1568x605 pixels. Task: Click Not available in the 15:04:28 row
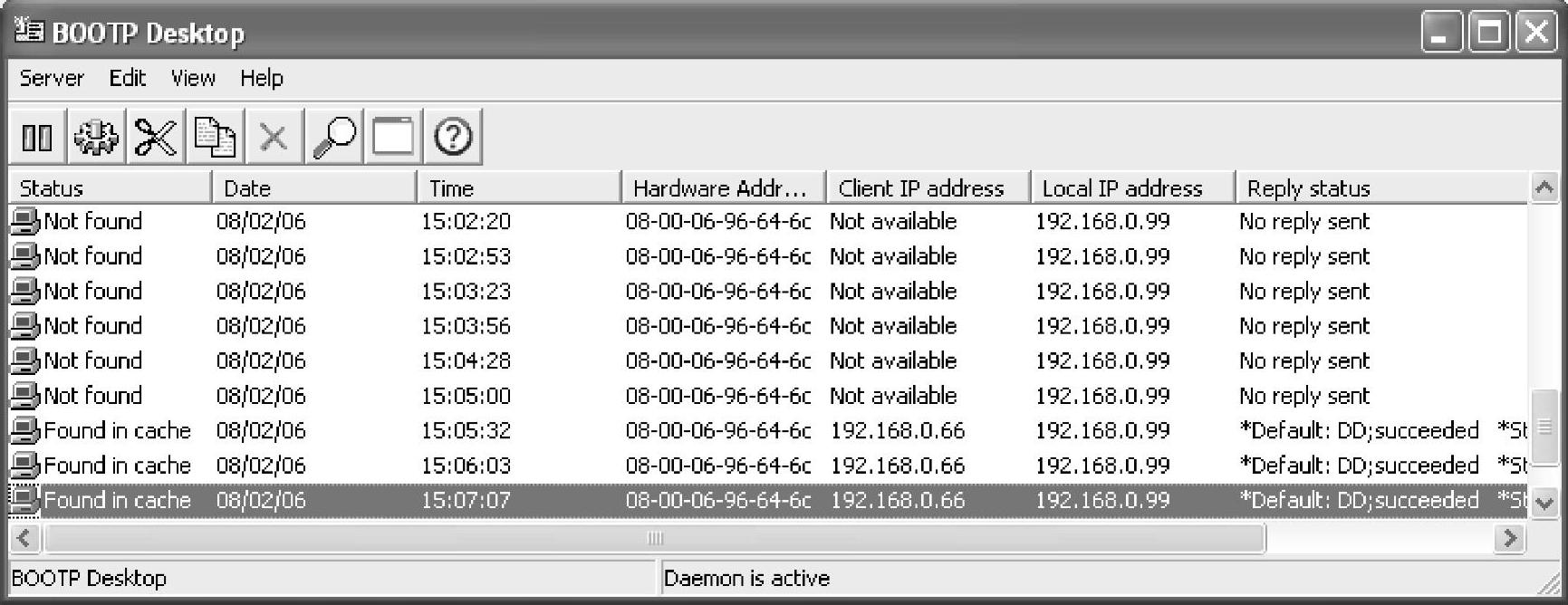pos(893,360)
